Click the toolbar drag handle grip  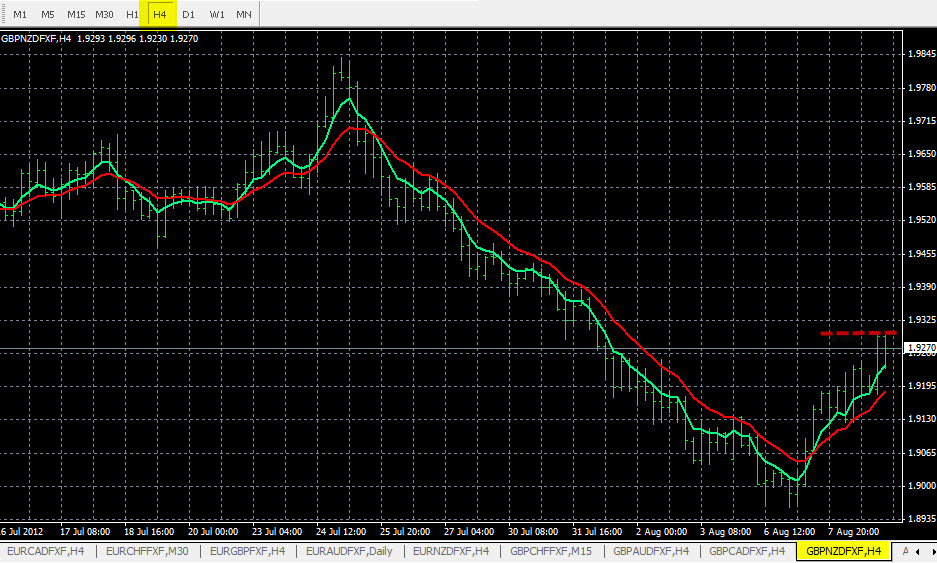pos(3,14)
